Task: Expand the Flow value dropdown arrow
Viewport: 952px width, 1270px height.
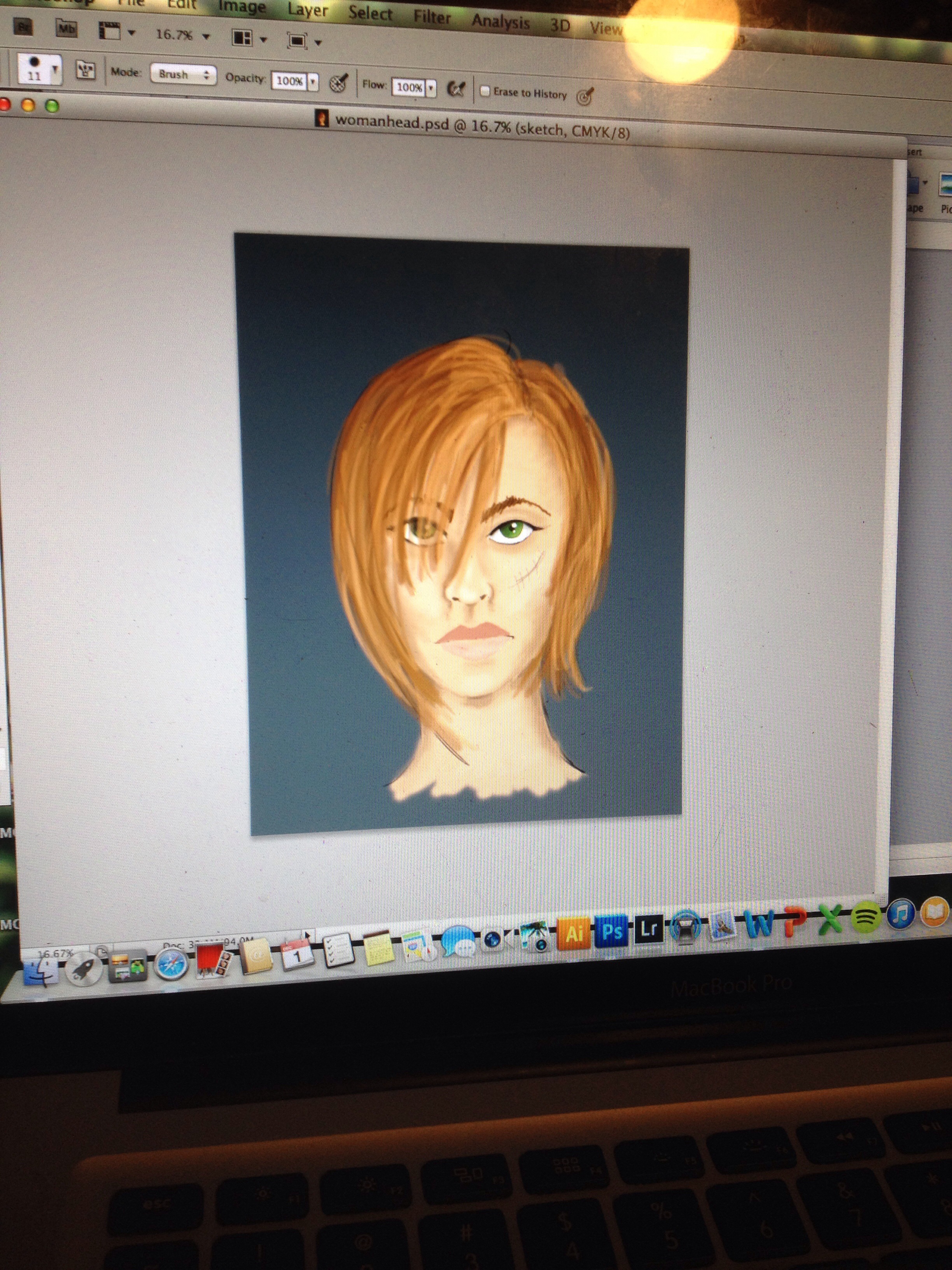Action: pos(432,88)
